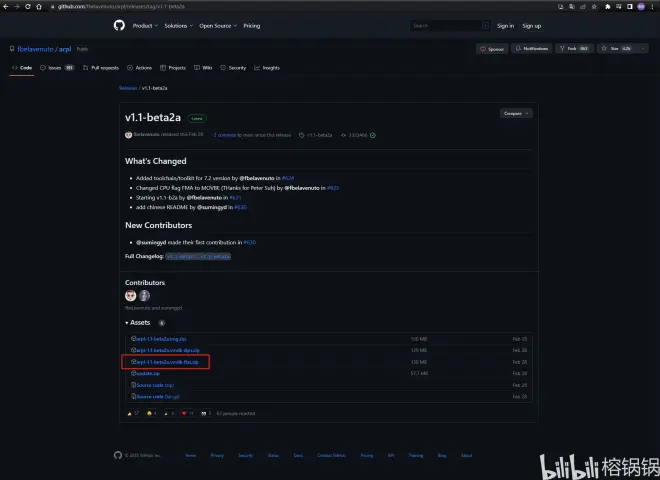Download arpl-1.1-beta2a.img.zip
The width and height of the screenshot is (660, 480).
pyautogui.click(x=159, y=339)
